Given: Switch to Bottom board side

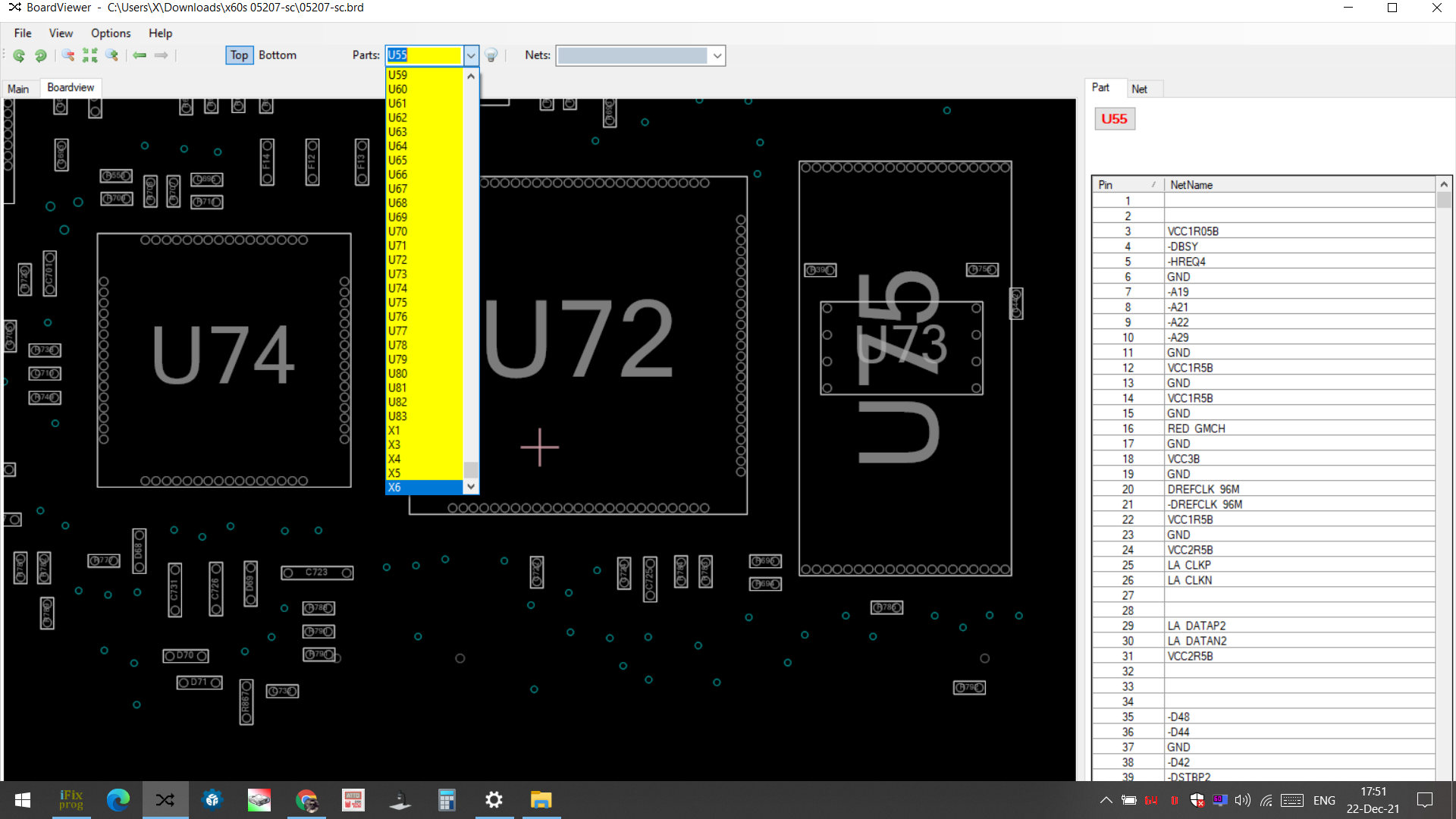Looking at the screenshot, I should pos(278,55).
